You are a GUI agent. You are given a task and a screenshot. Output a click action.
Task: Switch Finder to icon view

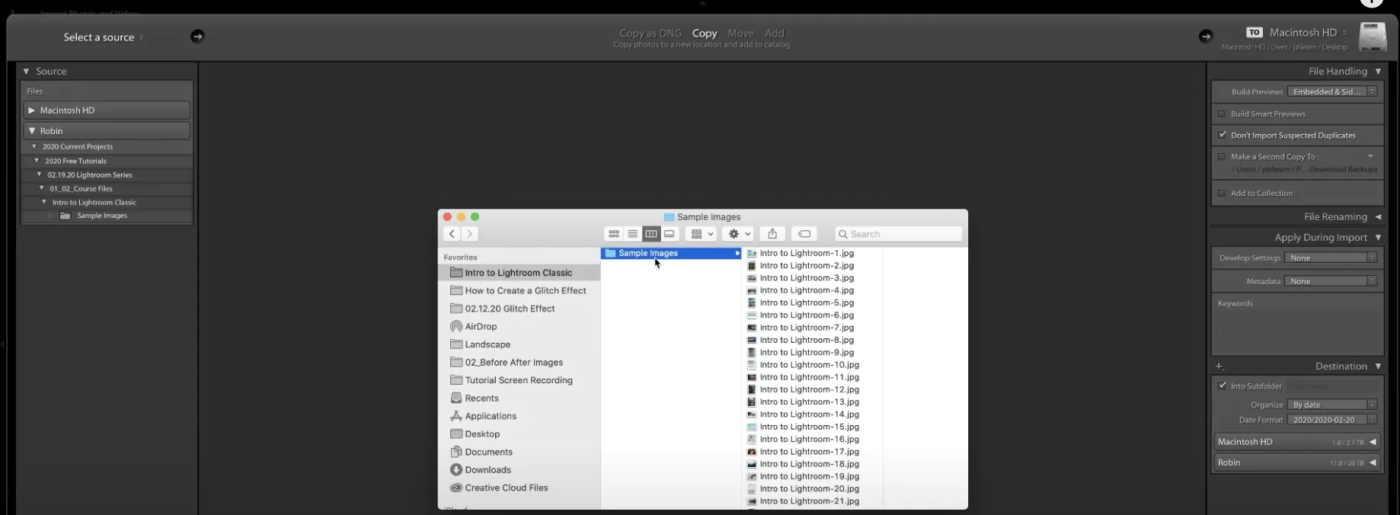[x=614, y=234]
